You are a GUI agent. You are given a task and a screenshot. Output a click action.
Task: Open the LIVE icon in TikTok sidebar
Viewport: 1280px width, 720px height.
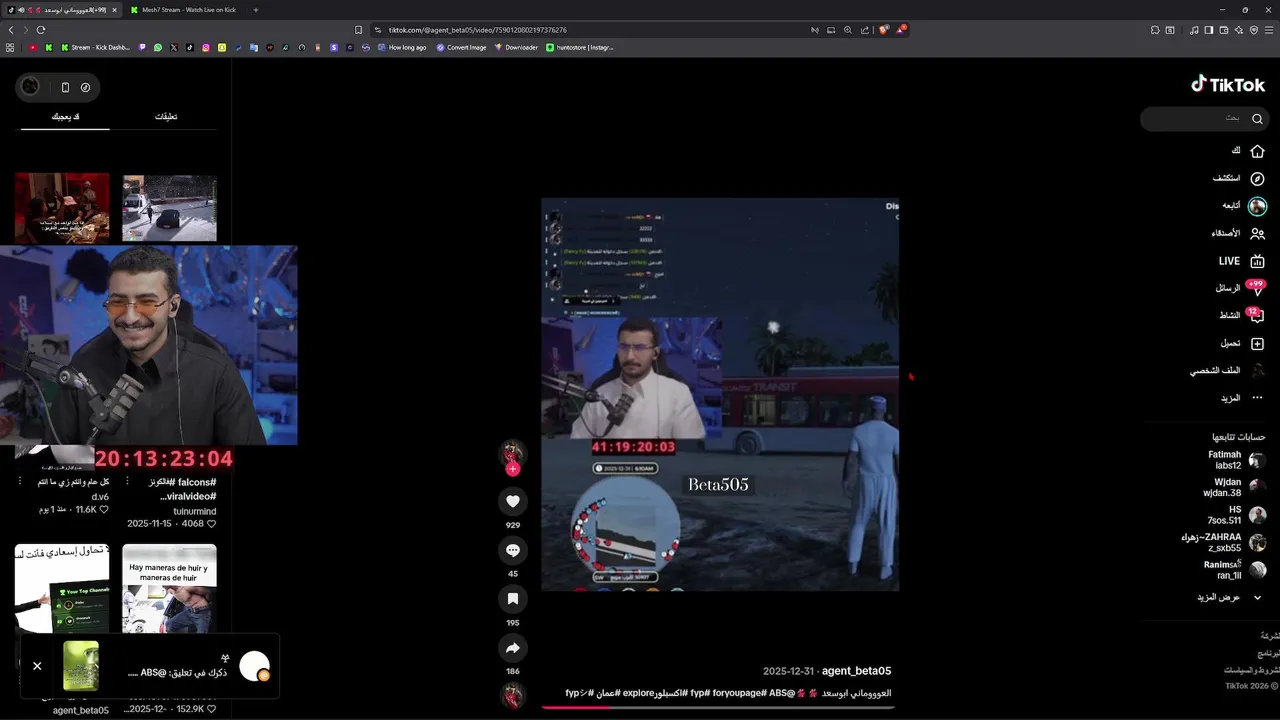click(1257, 261)
